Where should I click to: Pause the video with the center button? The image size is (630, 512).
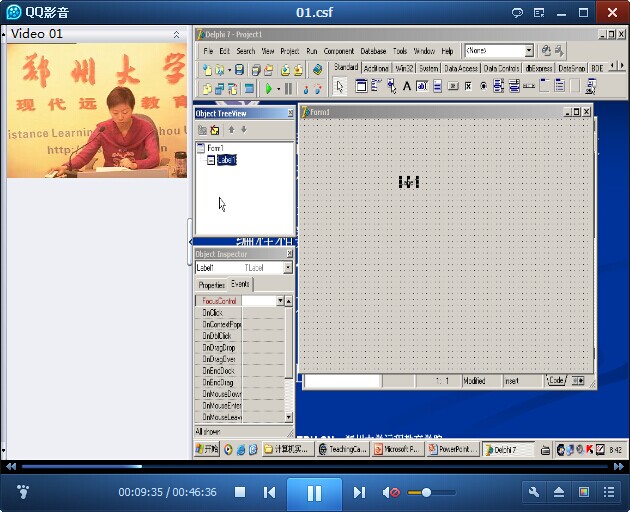314,492
